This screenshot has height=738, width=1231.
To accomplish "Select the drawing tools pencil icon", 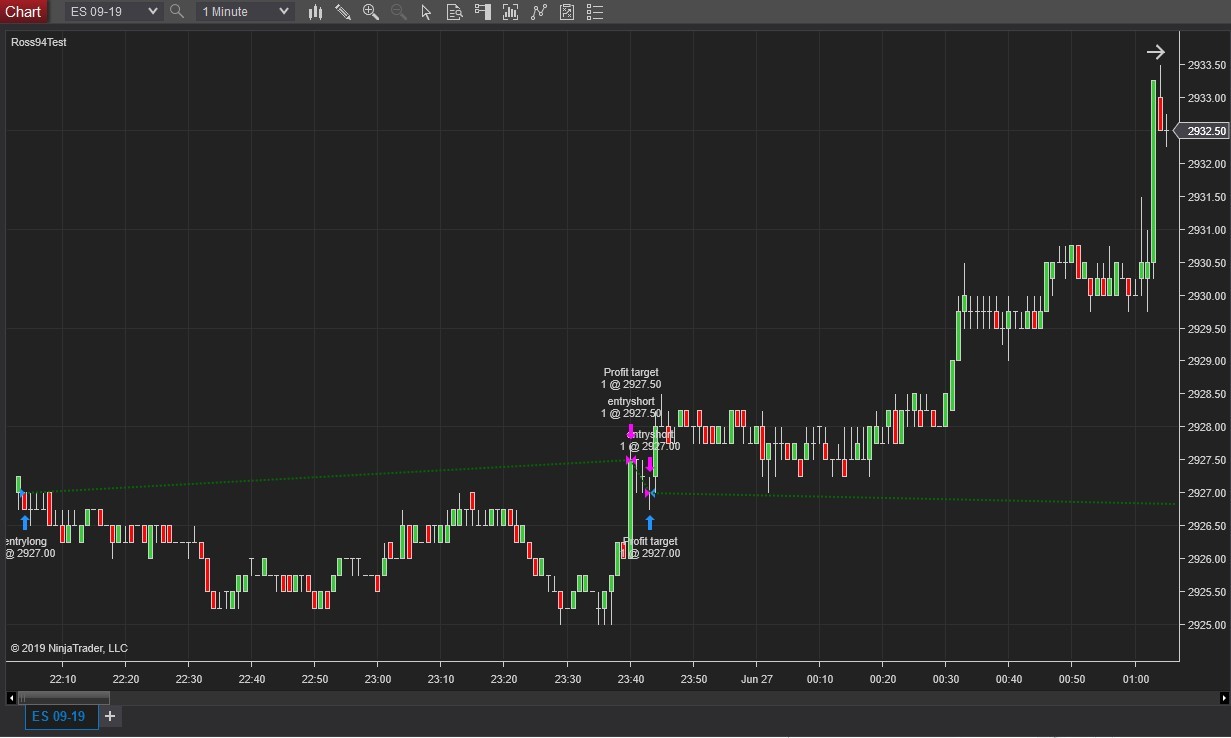I will tap(343, 12).
